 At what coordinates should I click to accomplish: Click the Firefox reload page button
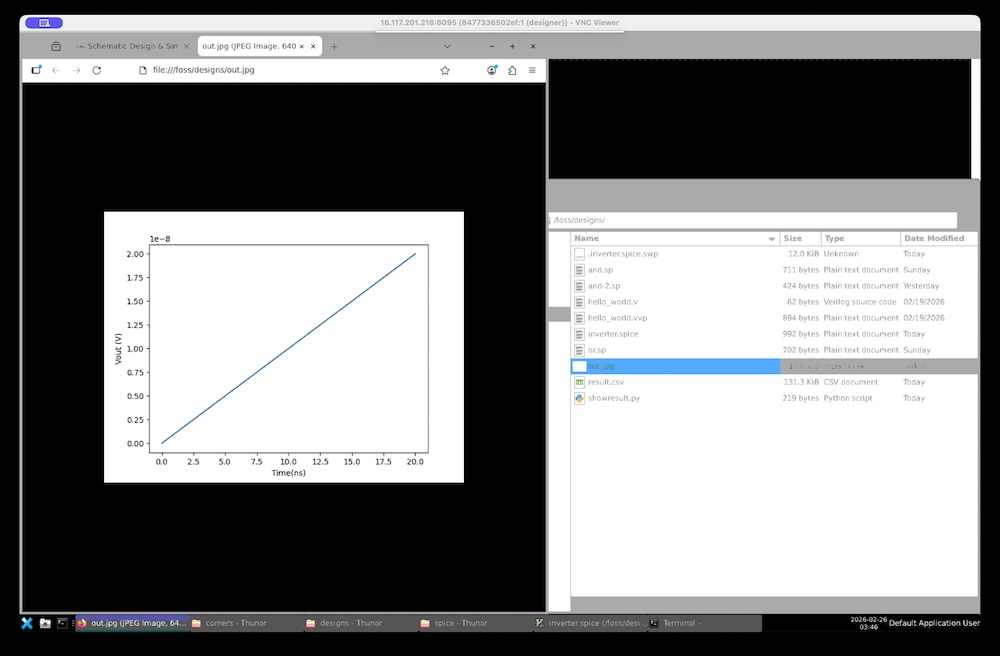click(97, 70)
